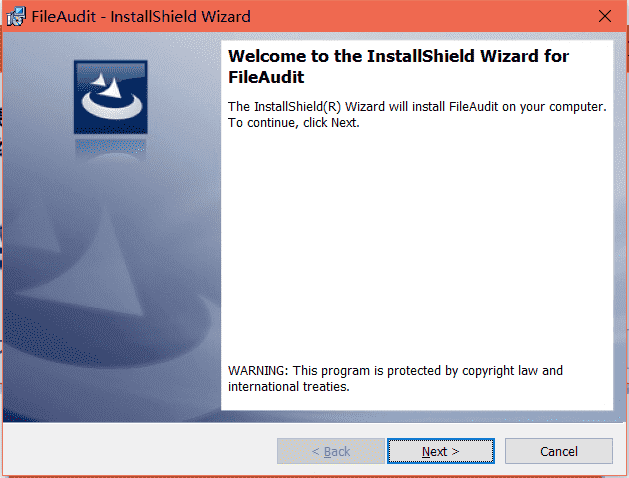Click the blue banner area above the logo

(x=111, y=46)
